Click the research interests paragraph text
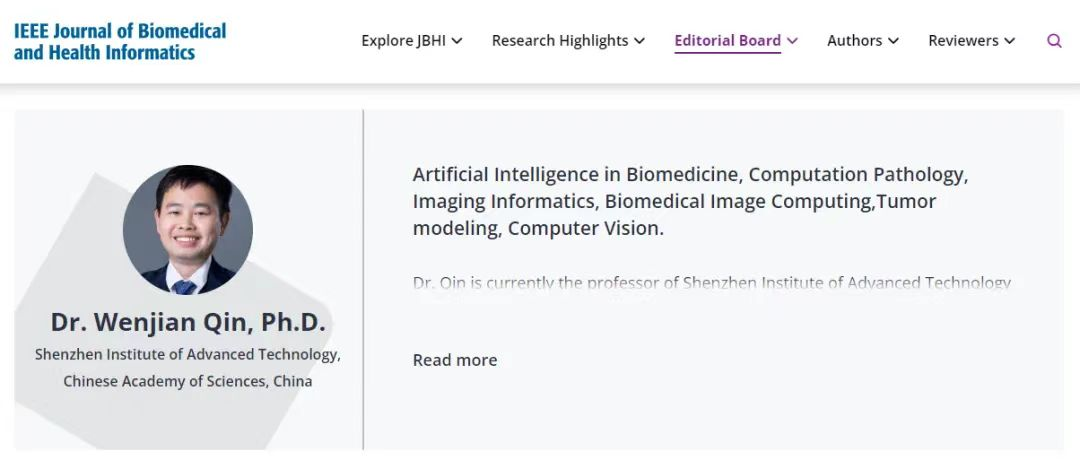 pyautogui.click(x=690, y=201)
